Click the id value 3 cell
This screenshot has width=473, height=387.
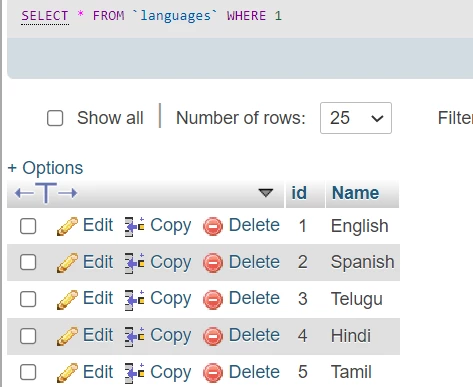[302, 299]
